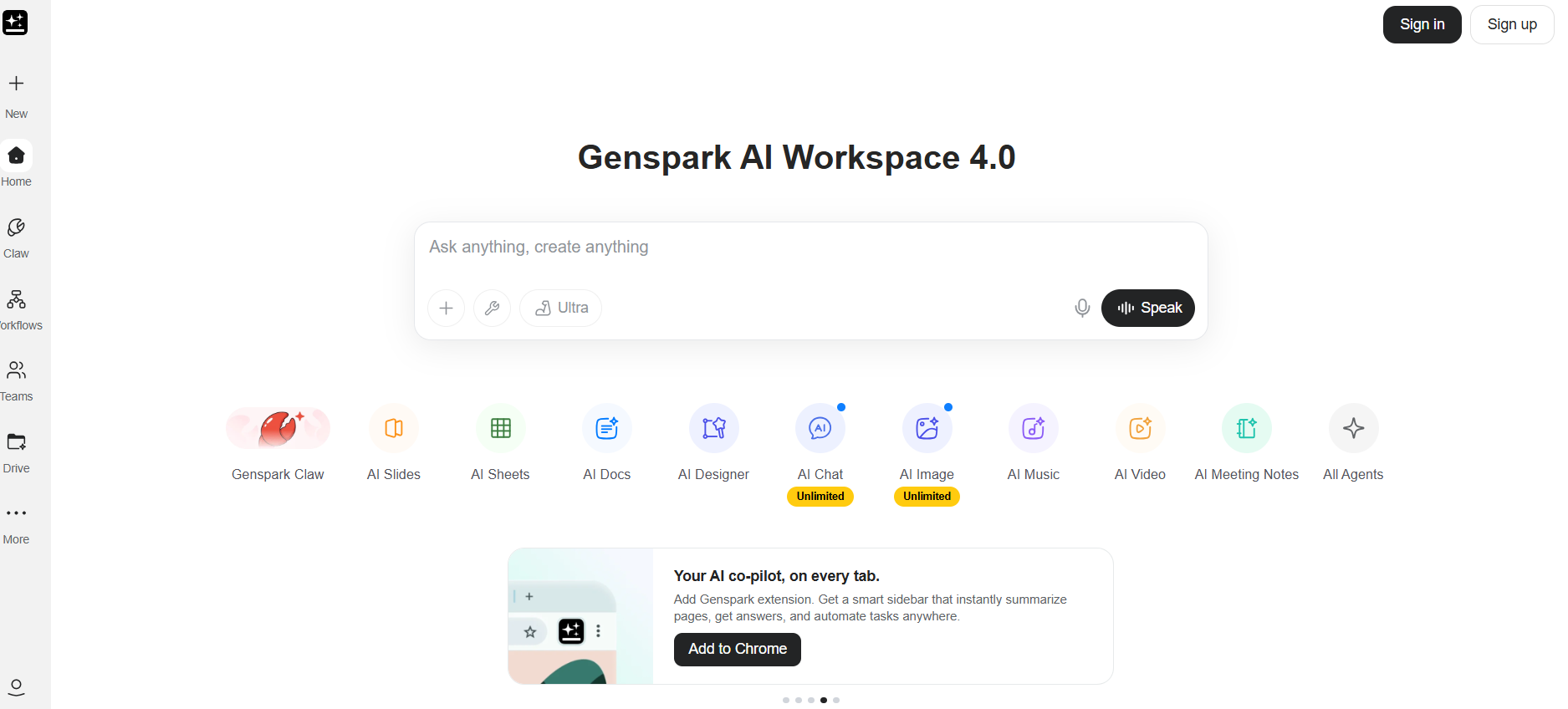Open AI Docs agent

[x=607, y=443]
